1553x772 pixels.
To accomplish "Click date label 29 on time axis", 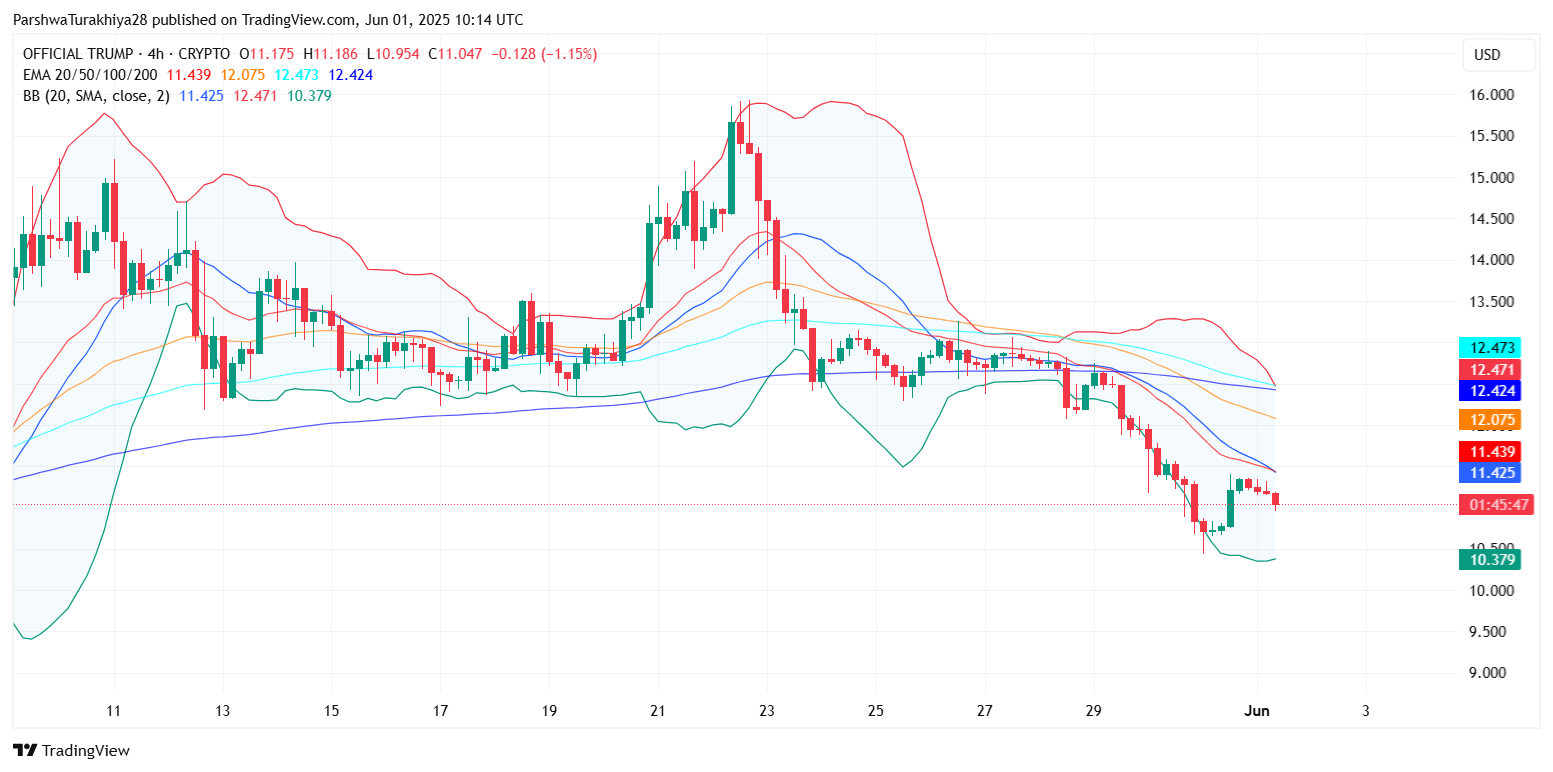I will click(1093, 710).
